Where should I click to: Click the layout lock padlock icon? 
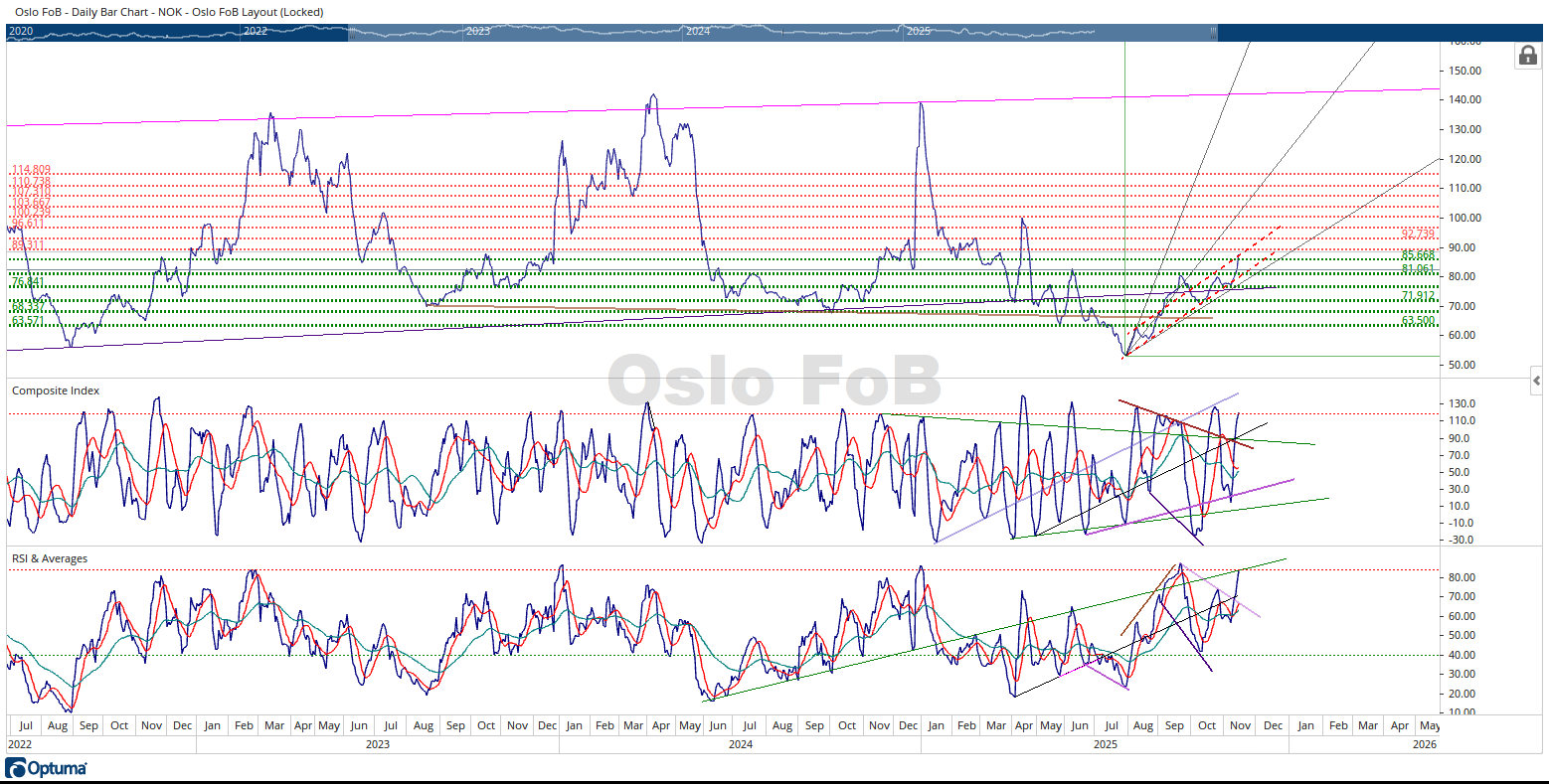point(1528,56)
